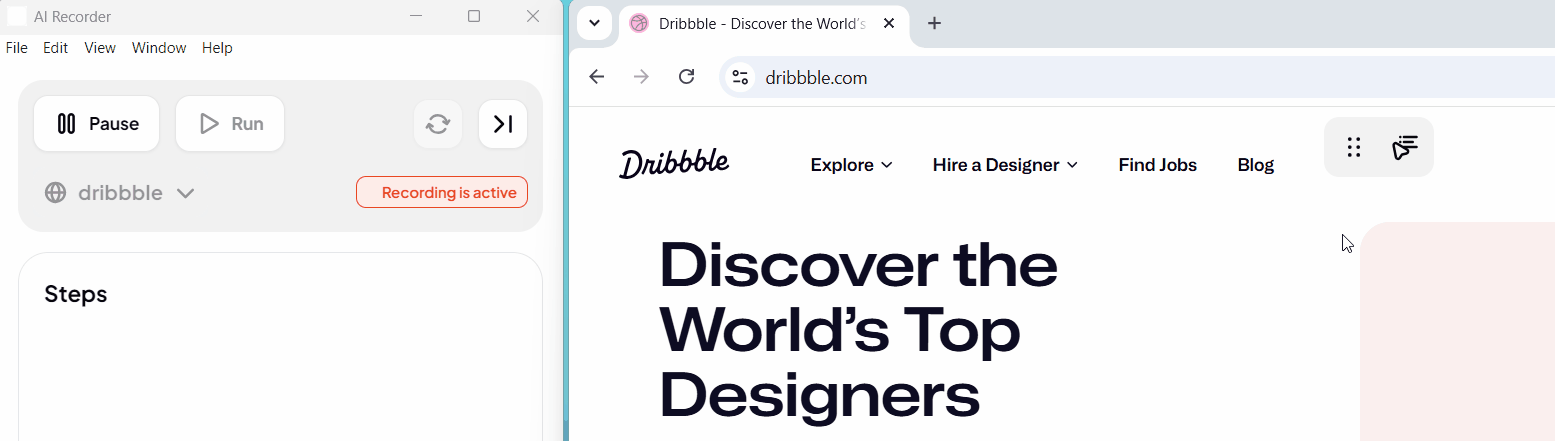Click the skip-to-end step icon

(x=503, y=124)
